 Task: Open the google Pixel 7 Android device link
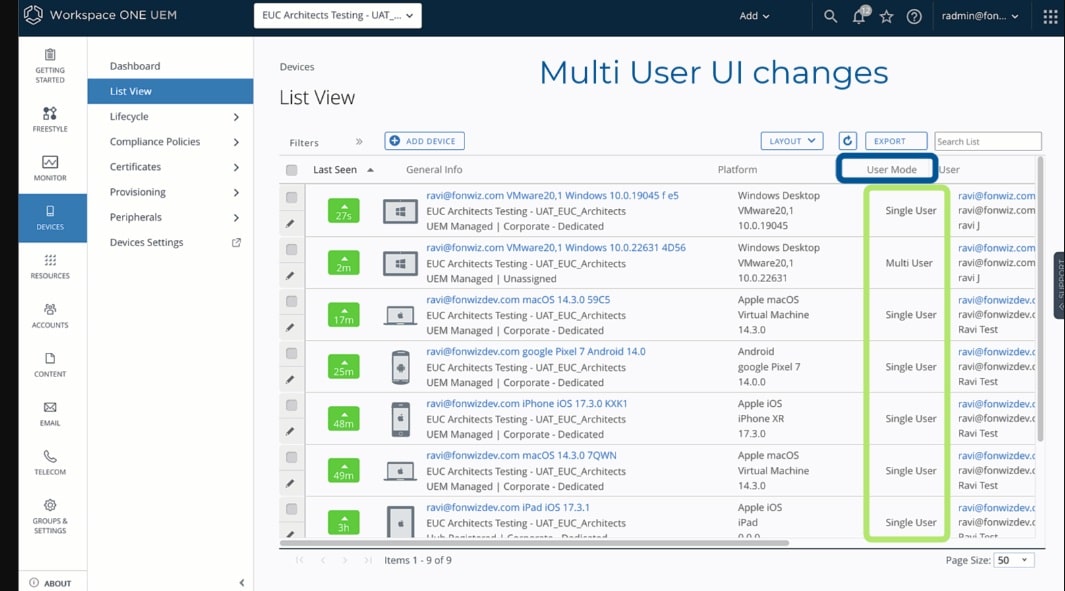coord(536,351)
